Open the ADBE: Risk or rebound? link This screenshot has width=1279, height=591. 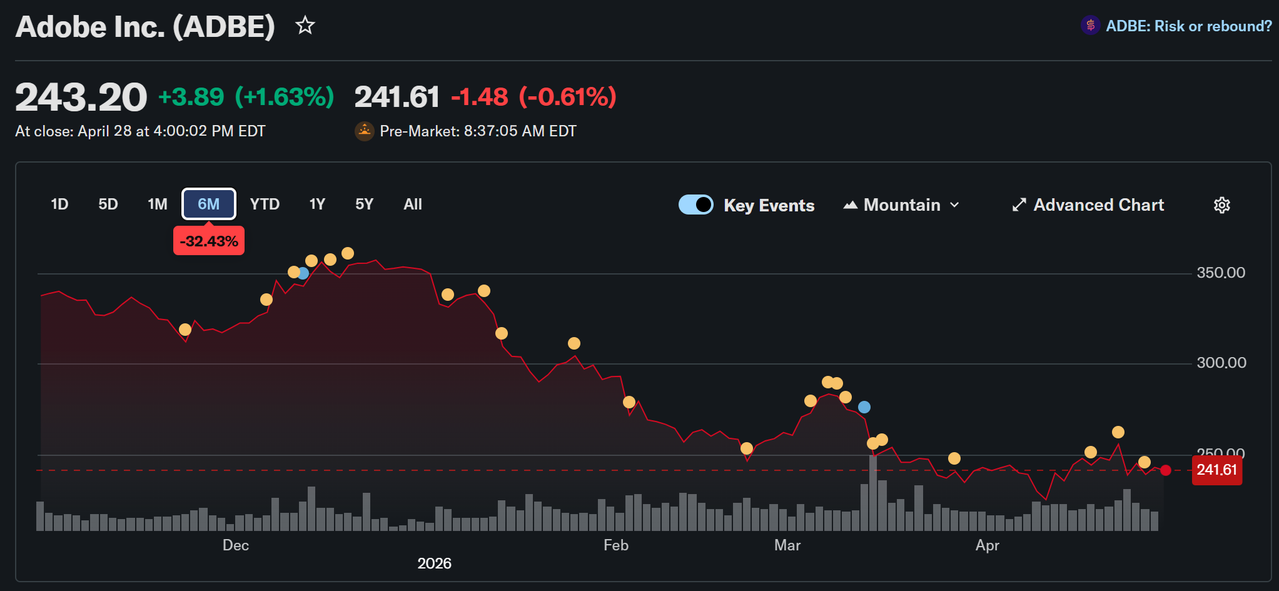point(1189,26)
